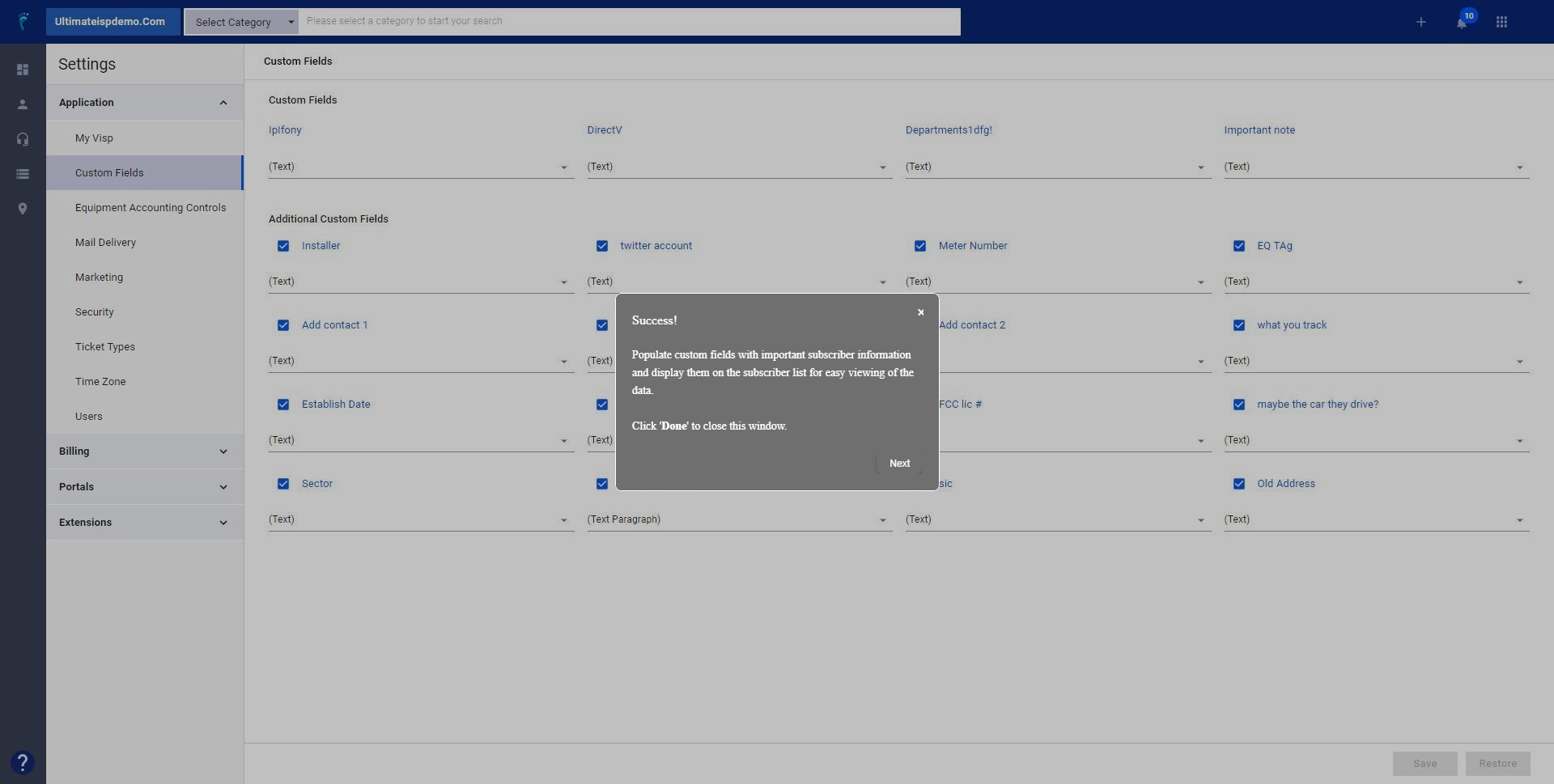Open the Departments1dfg! type dropdown
1554x784 pixels.
1058,167
